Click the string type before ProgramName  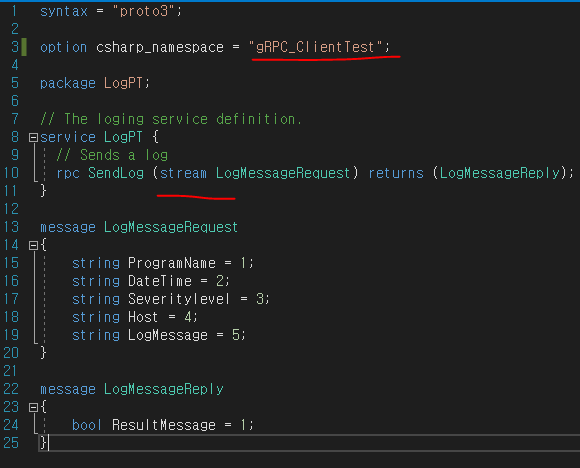(96, 263)
